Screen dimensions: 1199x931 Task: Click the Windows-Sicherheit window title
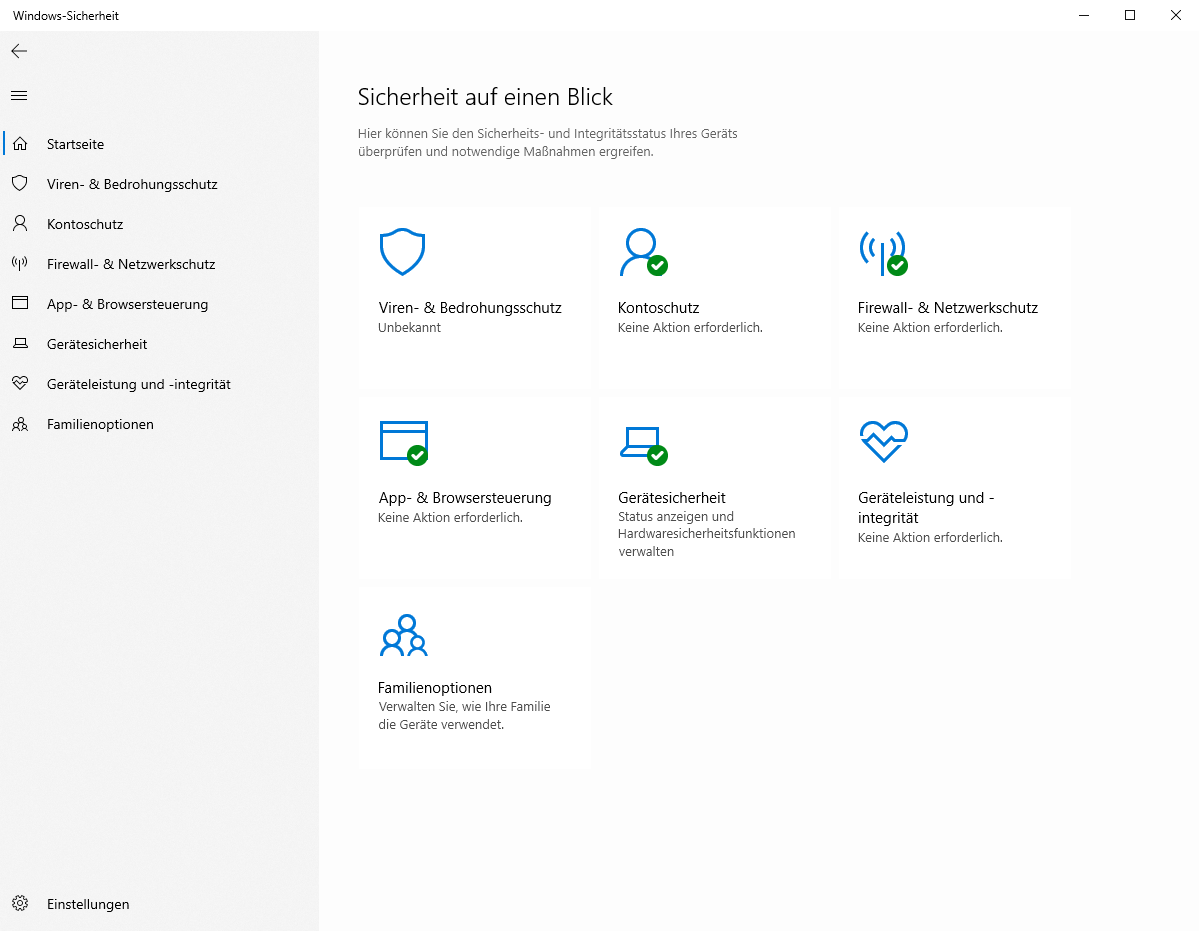coord(66,15)
